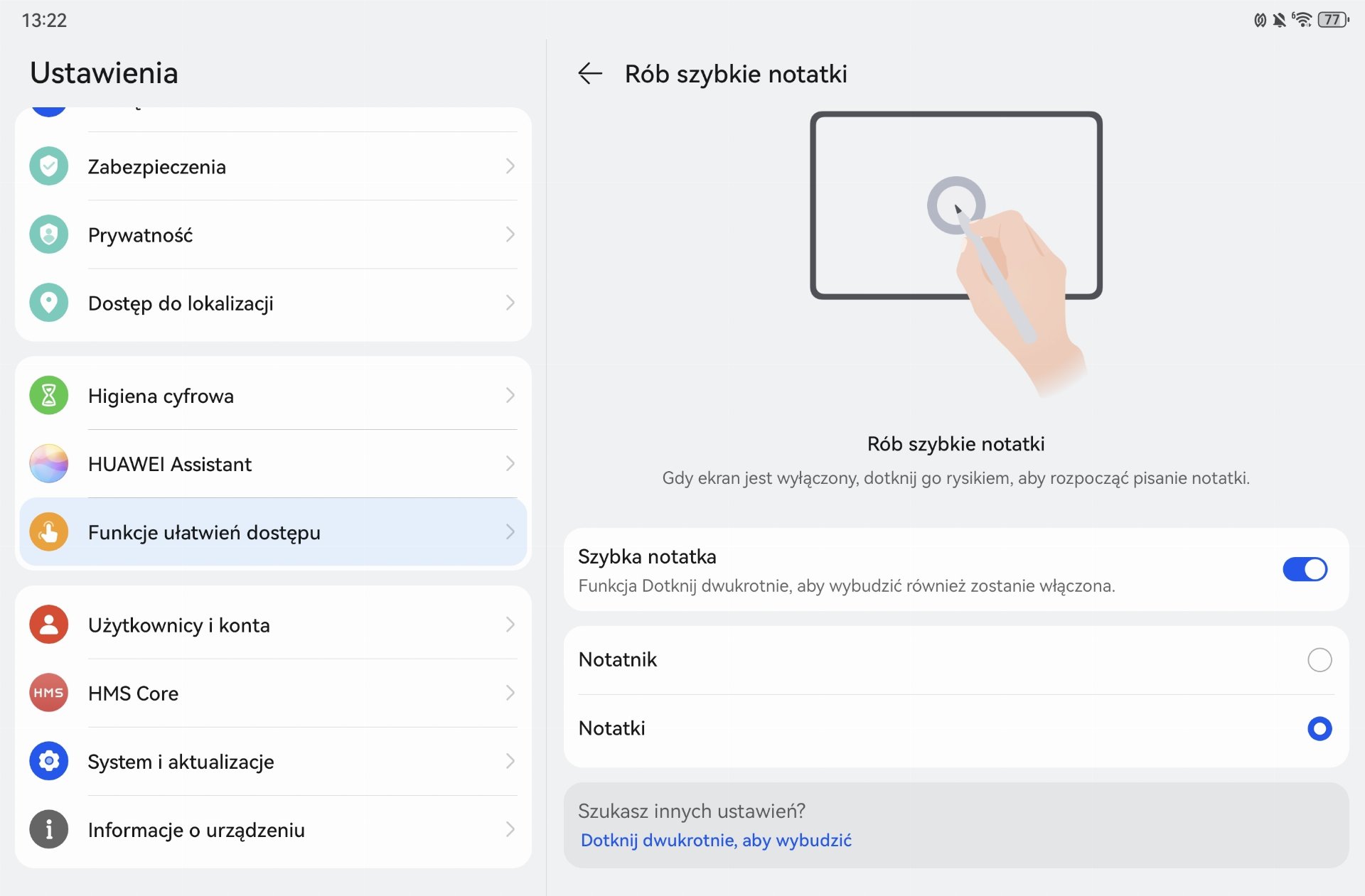This screenshot has width=1365, height=896.
Task: Tap the Zabezpieczenia shield icon
Action: pos(48,166)
